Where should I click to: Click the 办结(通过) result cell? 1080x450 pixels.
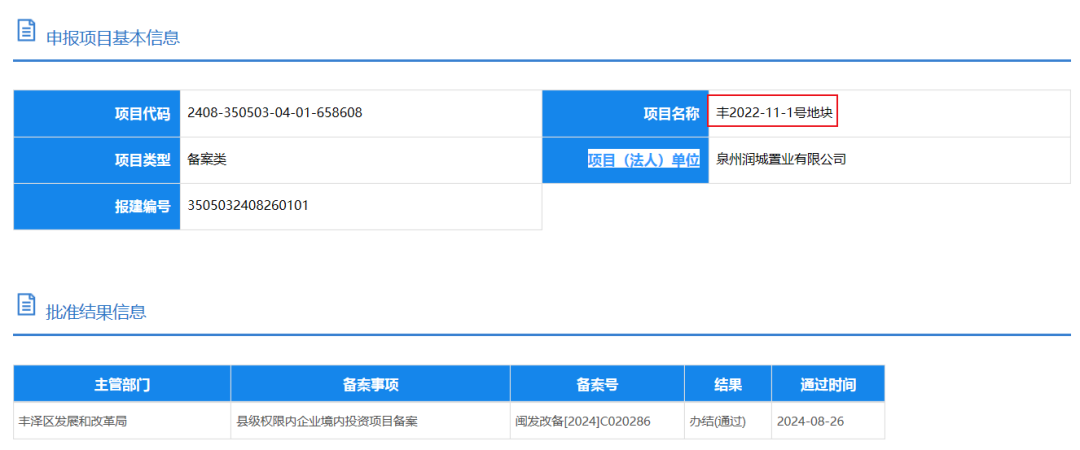coord(728,421)
